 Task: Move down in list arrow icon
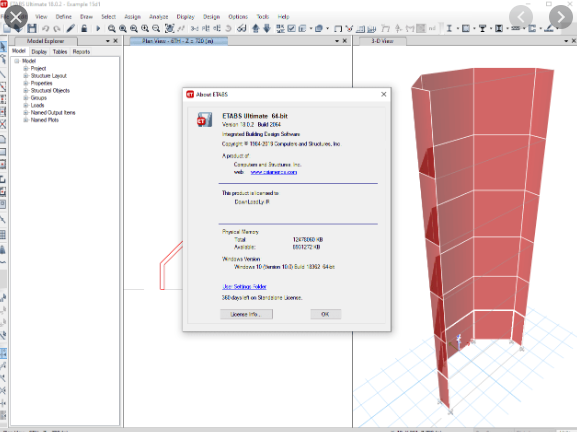click(267, 28)
